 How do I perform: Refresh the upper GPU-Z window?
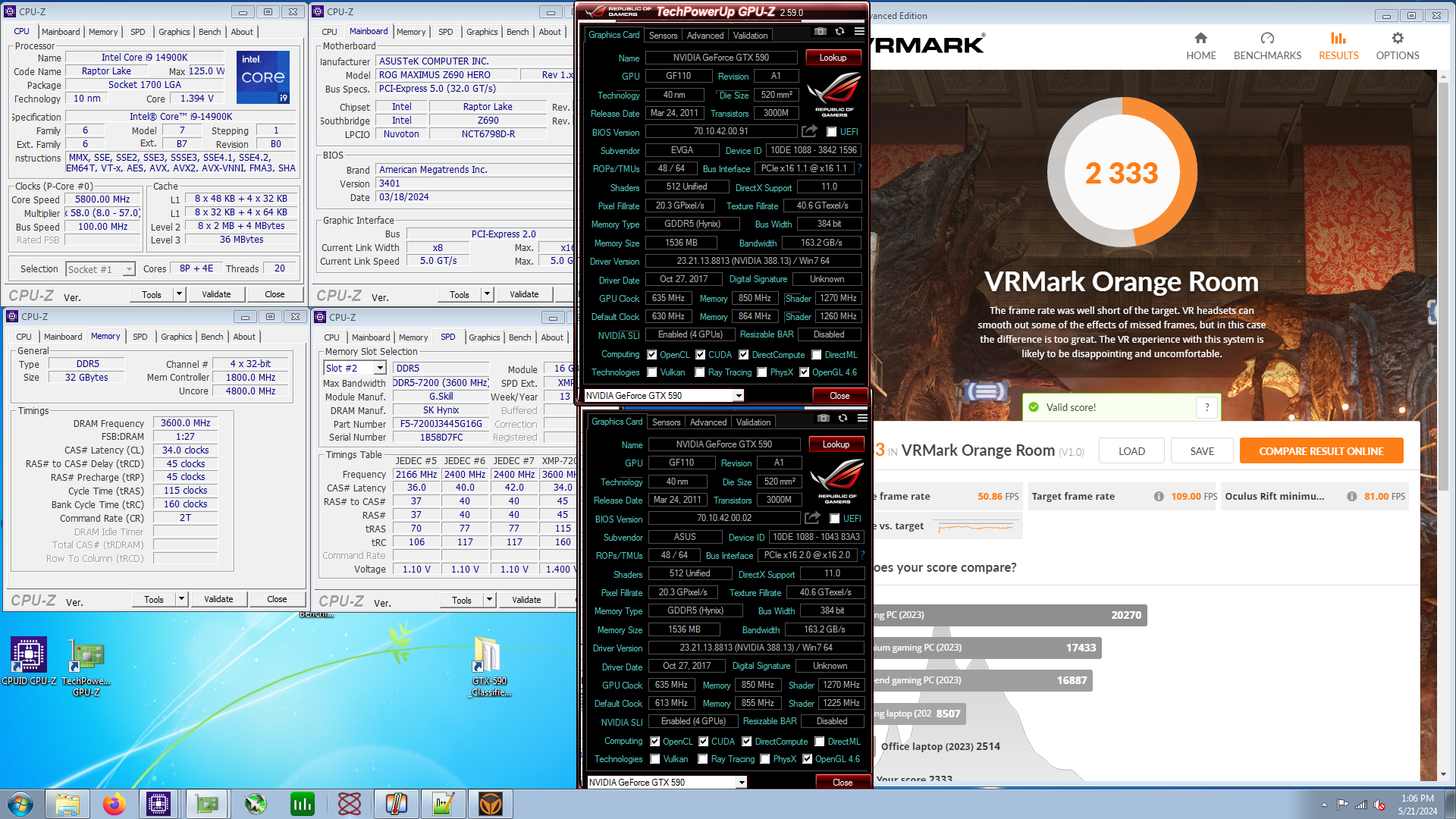pyautogui.click(x=839, y=32)
